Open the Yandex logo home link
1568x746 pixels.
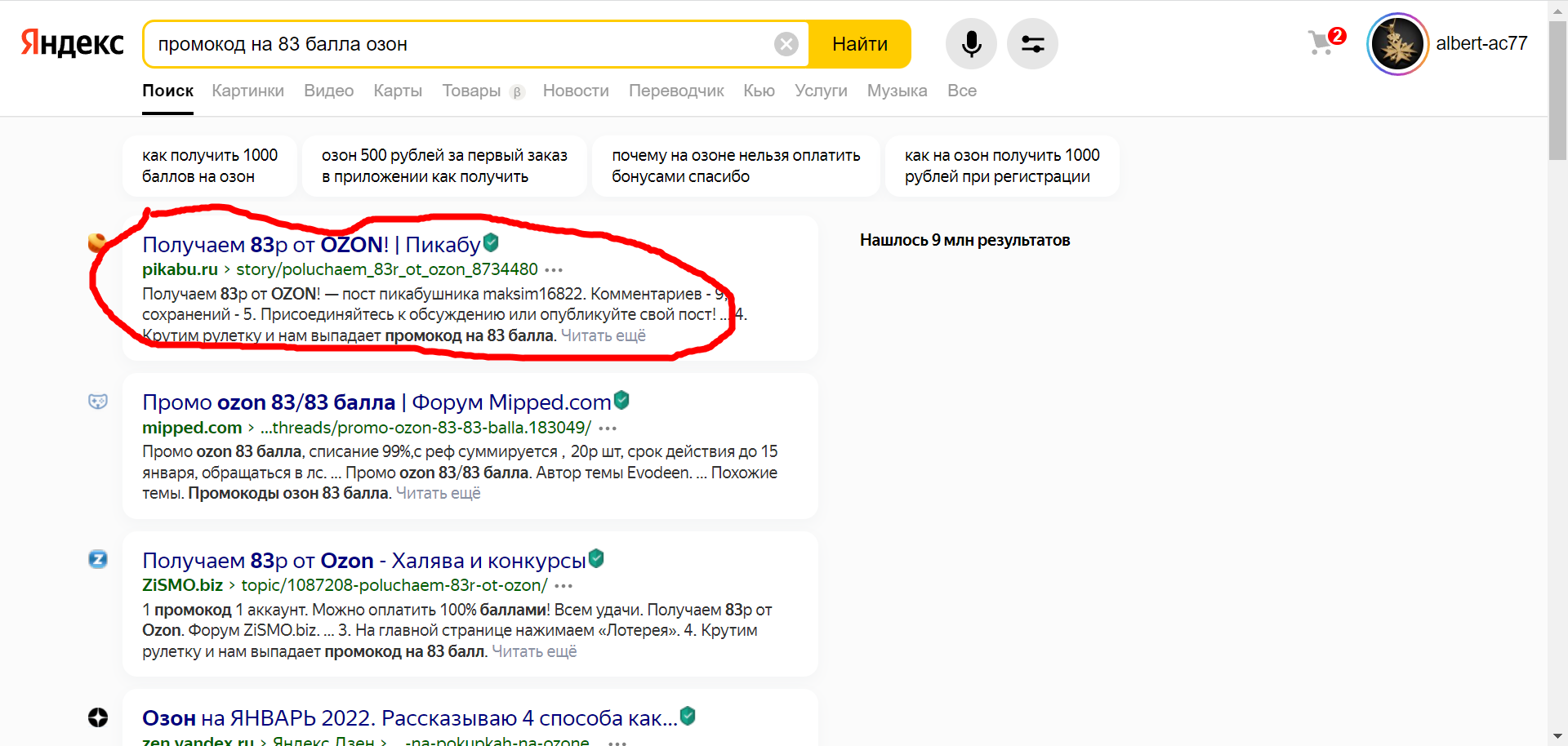click(x=72, y=43)
